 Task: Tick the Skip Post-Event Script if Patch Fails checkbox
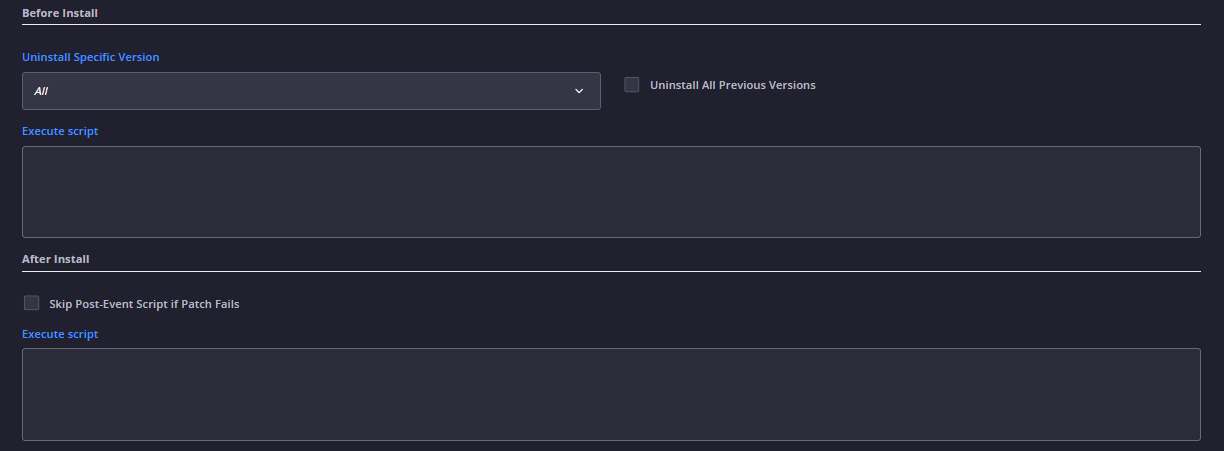32,303
